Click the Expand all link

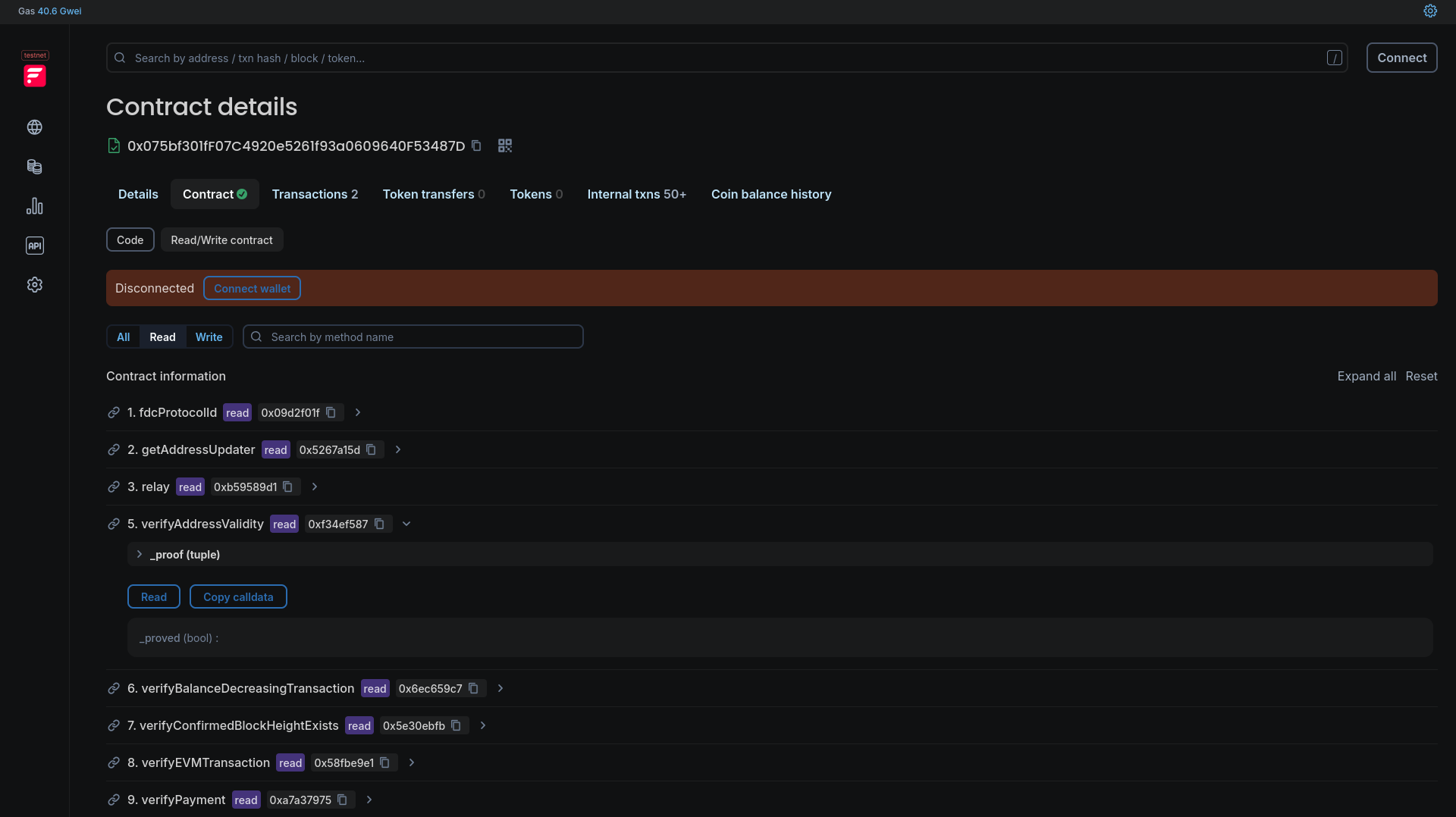point(1366,377)
